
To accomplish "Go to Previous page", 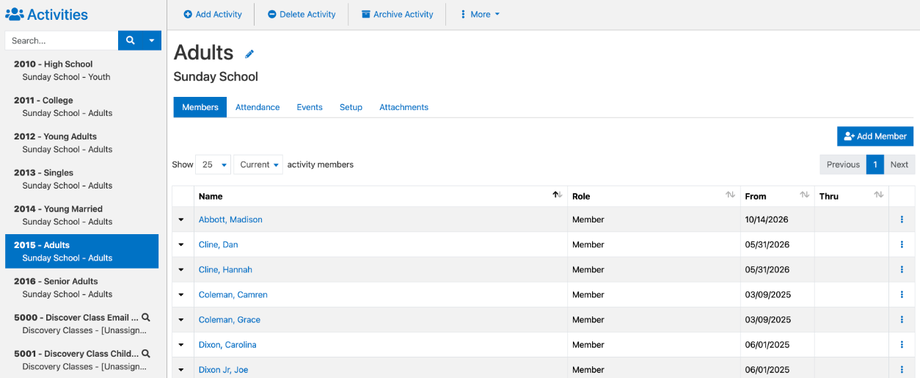I will [x=843, y=165].
